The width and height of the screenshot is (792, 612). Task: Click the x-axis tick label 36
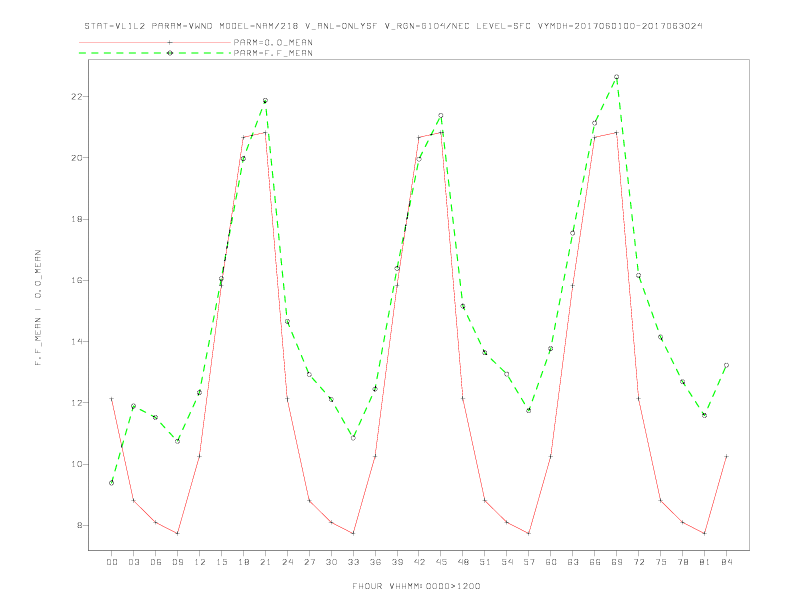[x=375, y=562]
